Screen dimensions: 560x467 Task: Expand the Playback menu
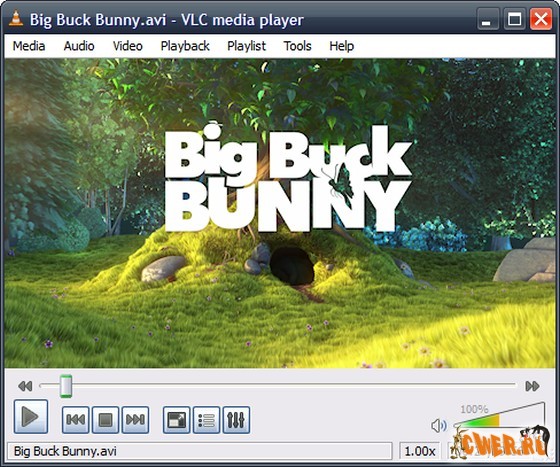point(185,46)
